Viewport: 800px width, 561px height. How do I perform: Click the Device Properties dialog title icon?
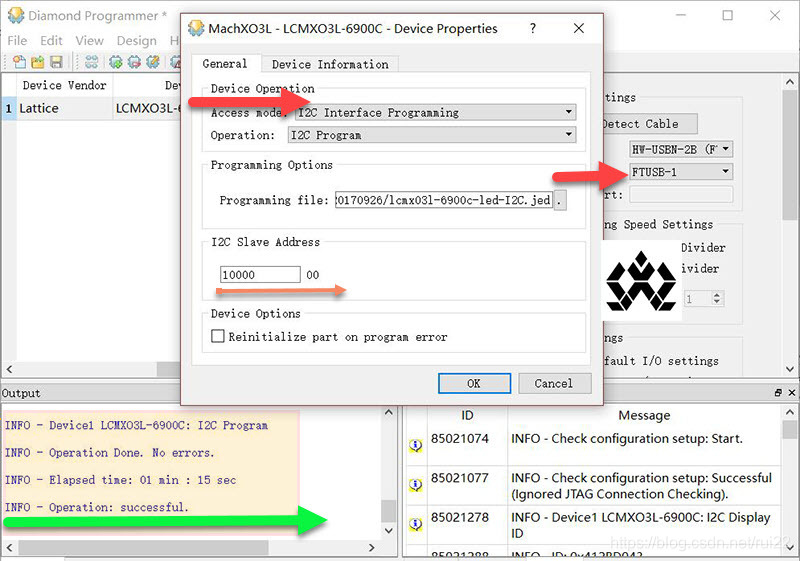coord(196,28)
